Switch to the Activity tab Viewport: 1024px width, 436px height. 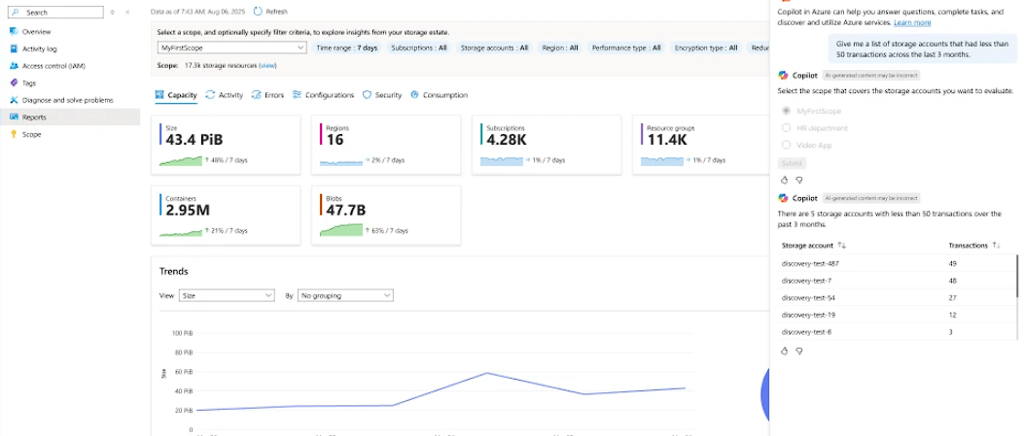224,95
